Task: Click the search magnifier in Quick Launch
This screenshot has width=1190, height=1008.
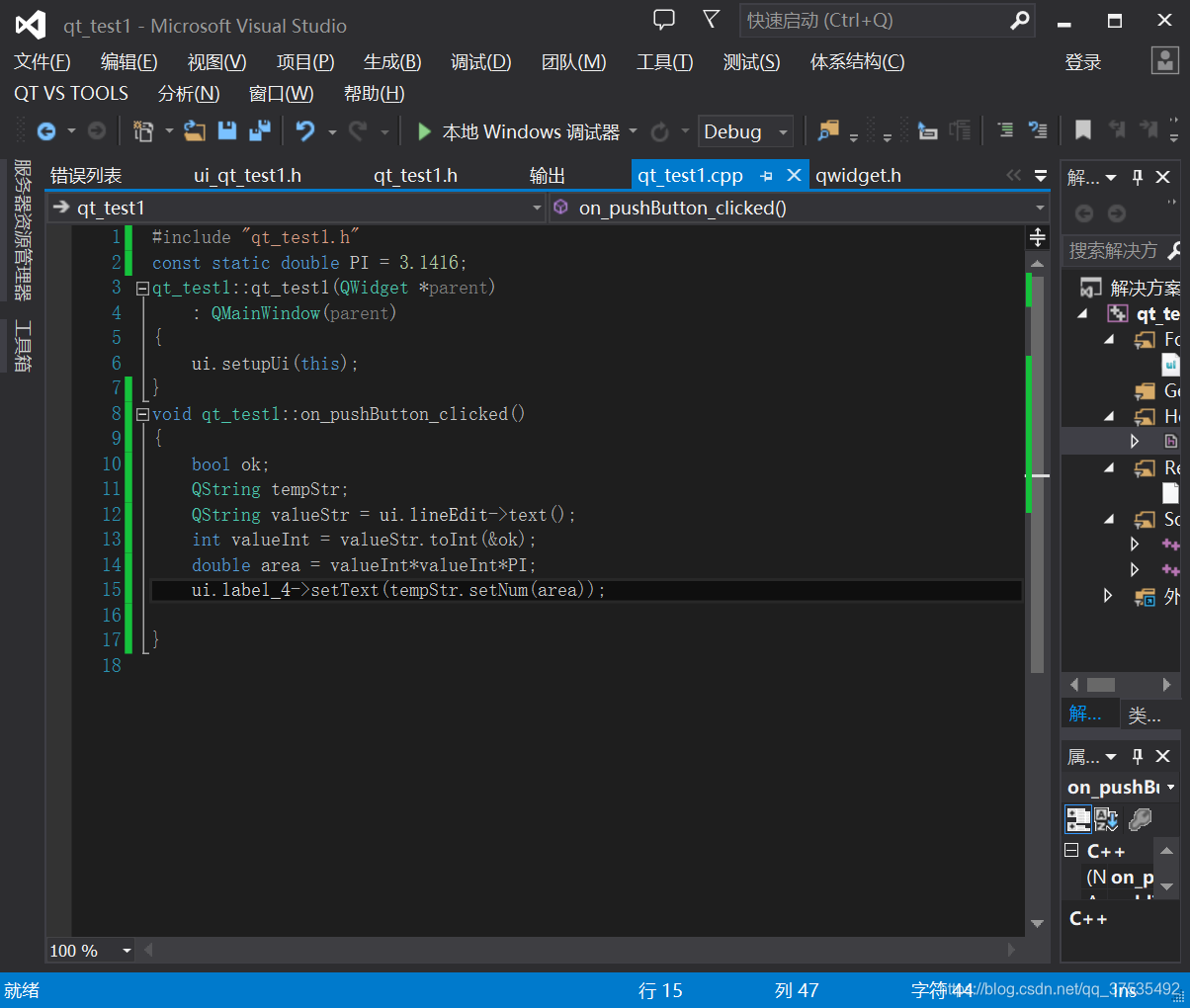Action: pos(1020,20)
